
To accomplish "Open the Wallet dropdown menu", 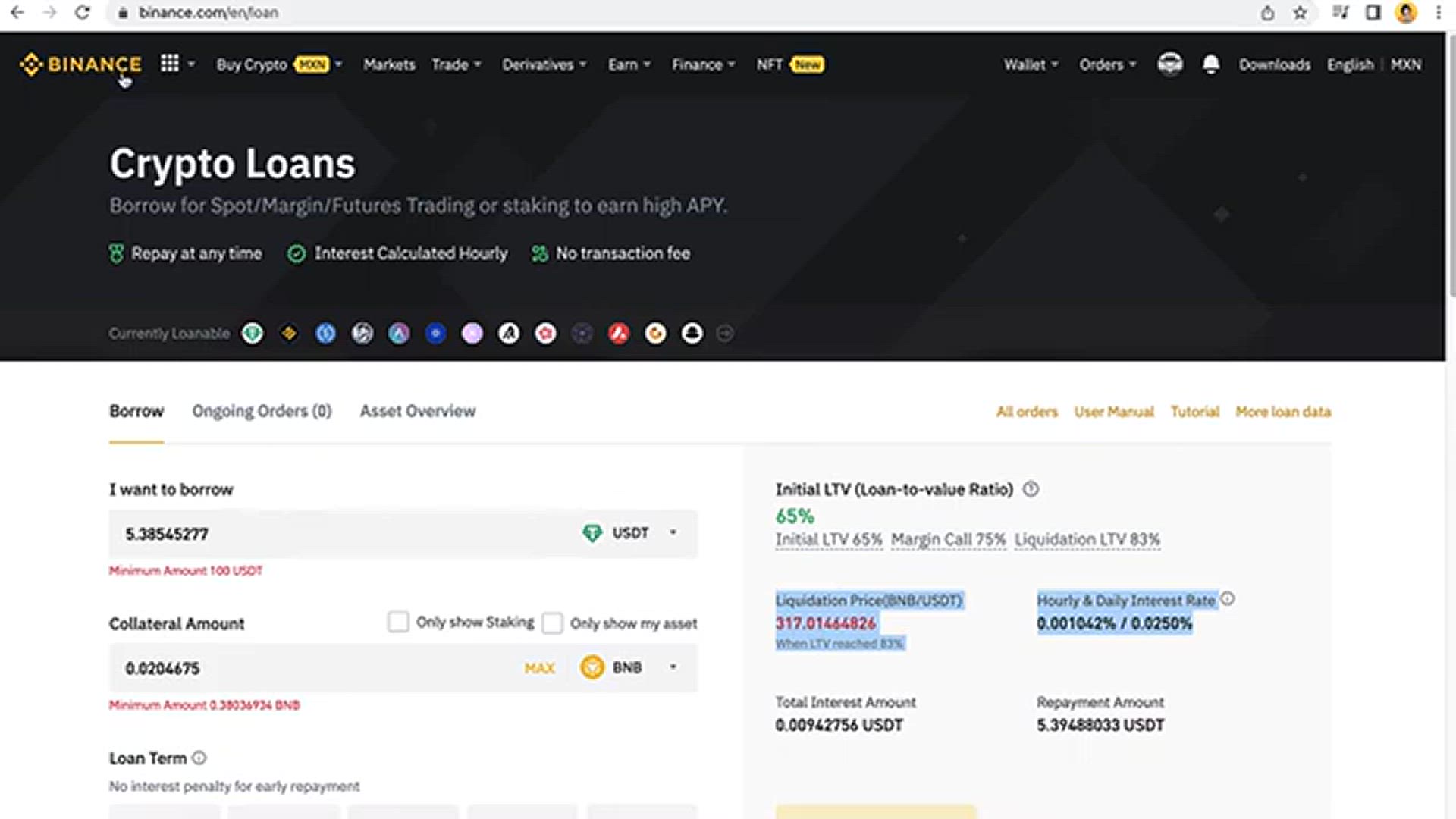I will pos(1031,64).
